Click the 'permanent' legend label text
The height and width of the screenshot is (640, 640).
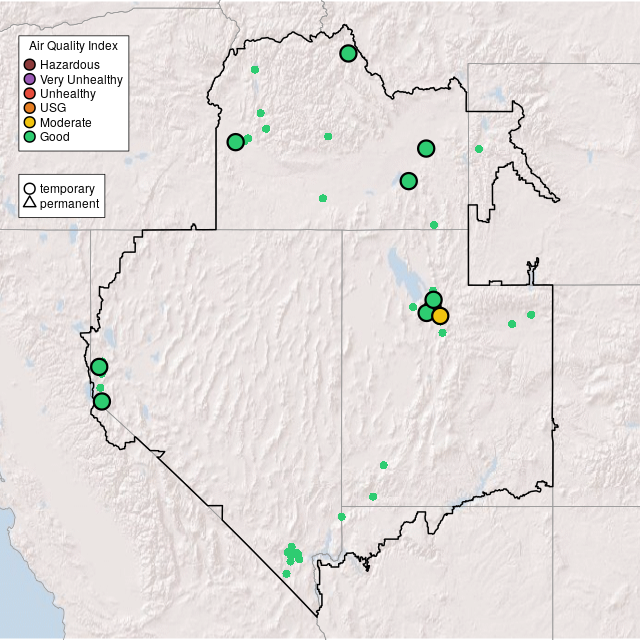[x=69, y=204]
